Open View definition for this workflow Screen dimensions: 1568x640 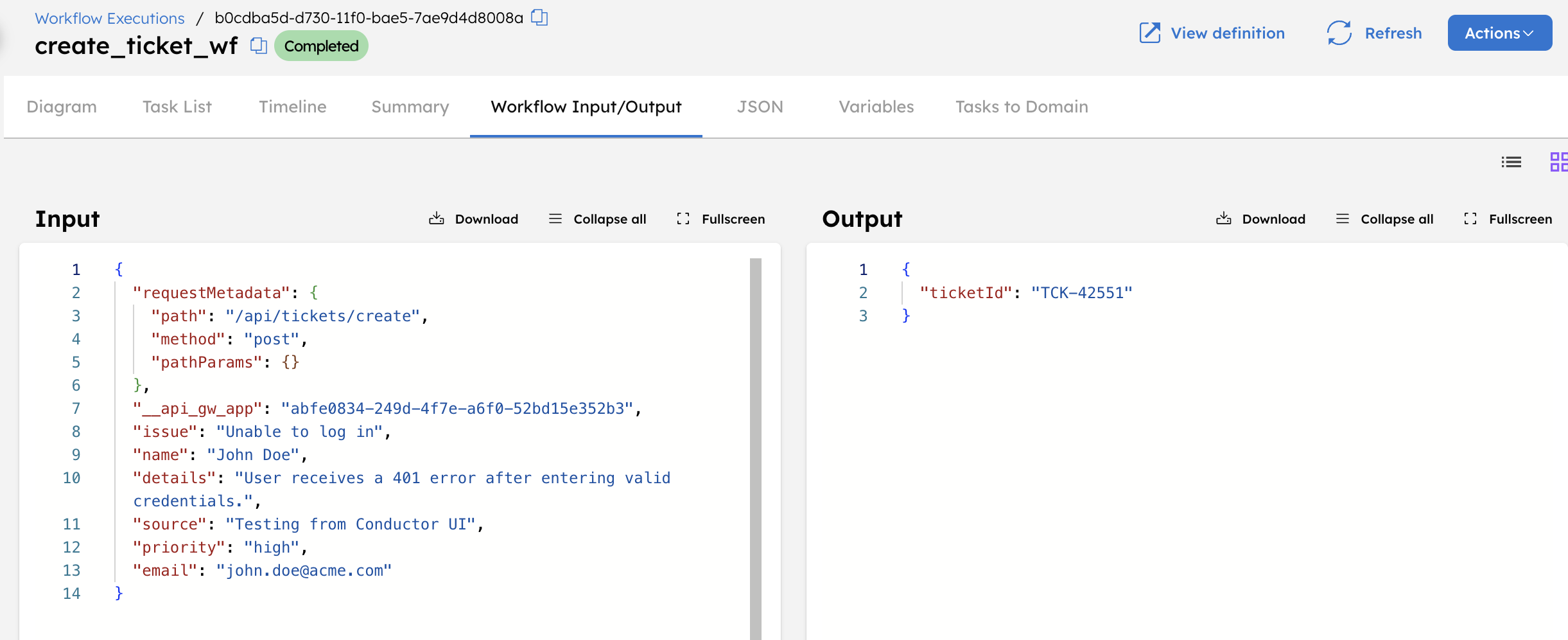click(1212, 33)
